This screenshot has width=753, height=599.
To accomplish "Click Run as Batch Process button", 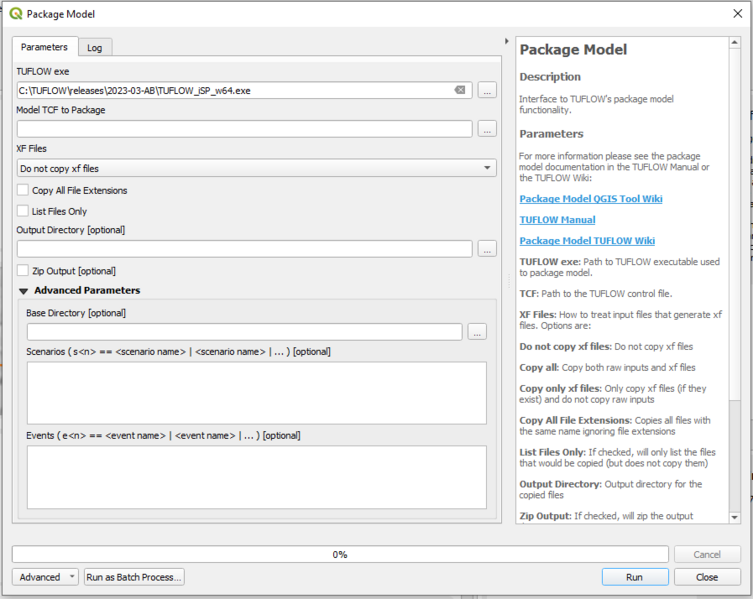I will point(134,577).
